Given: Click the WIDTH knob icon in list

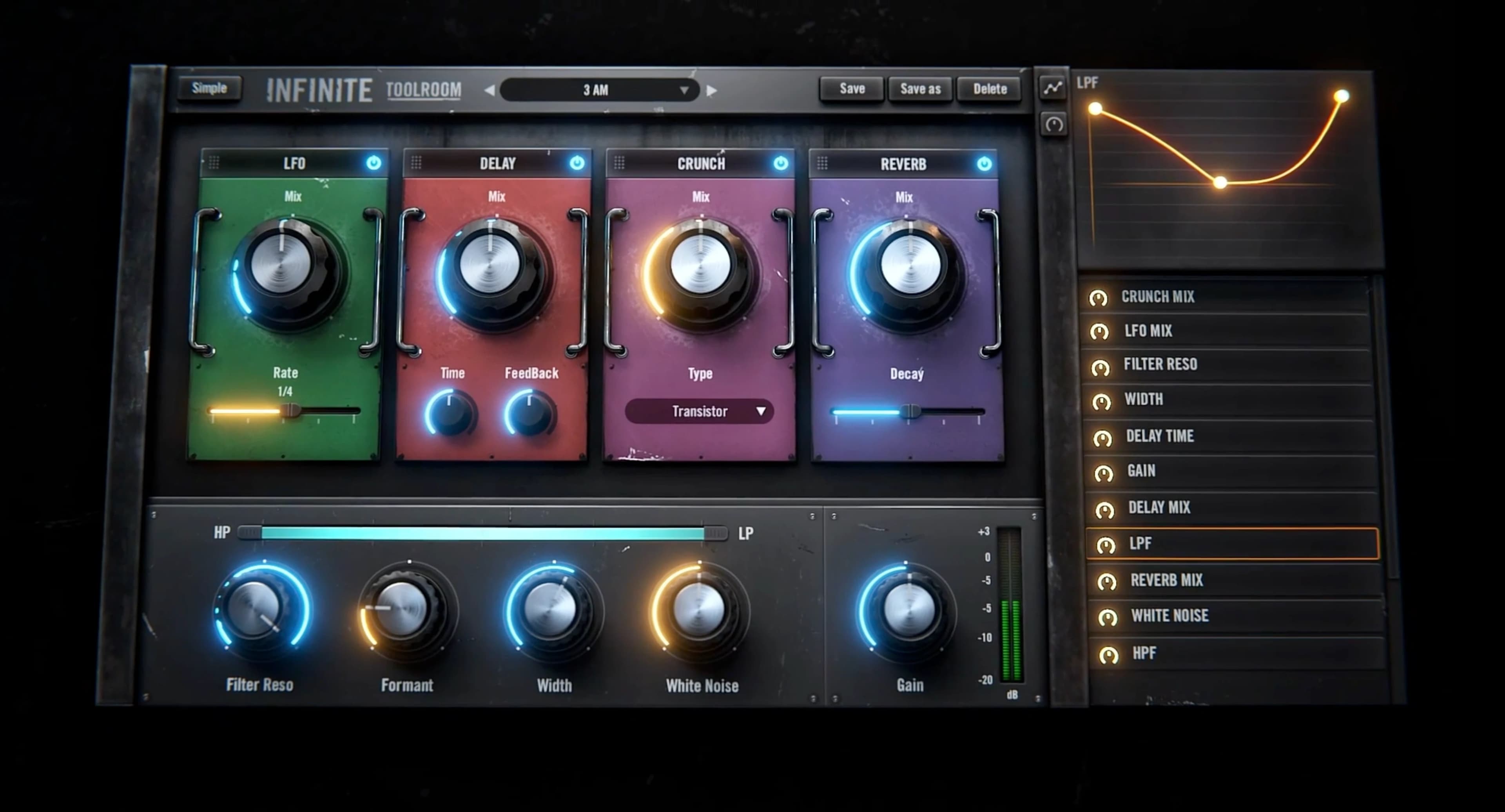Looking at the screenshot, I should coord(1101,402).
